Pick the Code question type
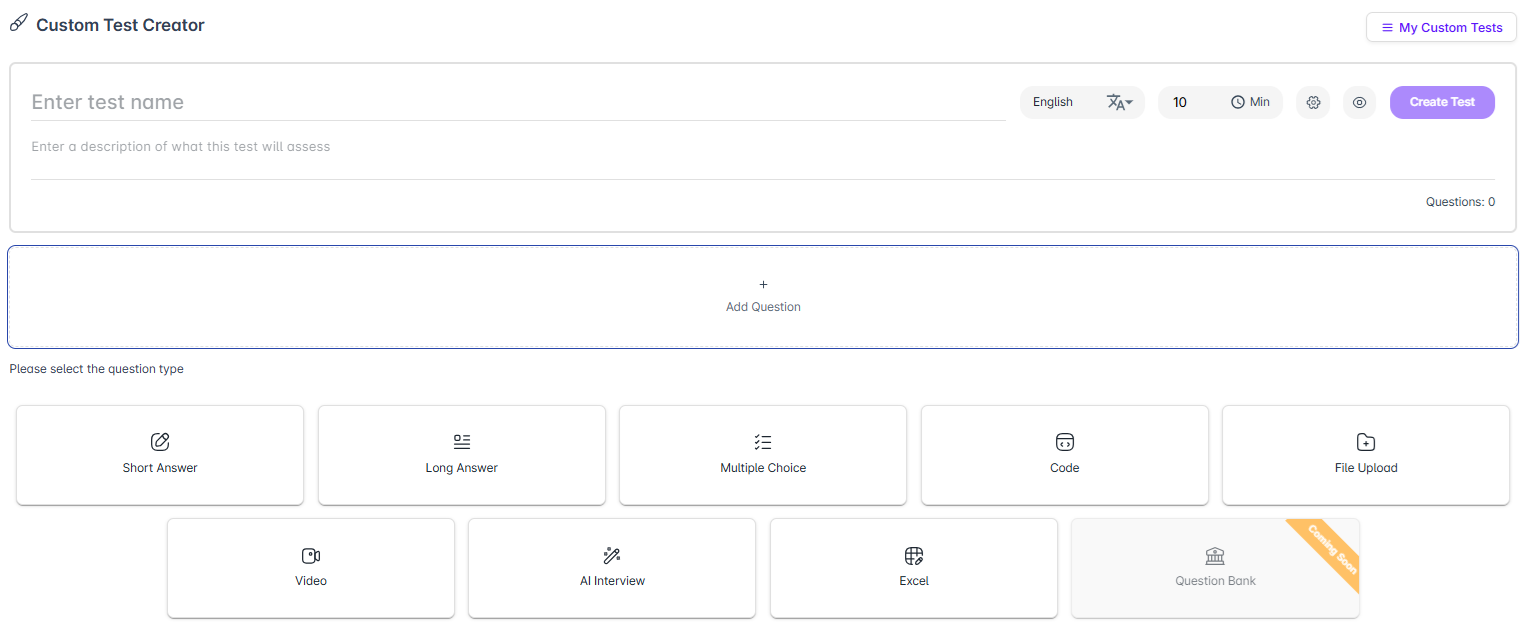Screen dimensions: 1526x626 click(1064, 455)
